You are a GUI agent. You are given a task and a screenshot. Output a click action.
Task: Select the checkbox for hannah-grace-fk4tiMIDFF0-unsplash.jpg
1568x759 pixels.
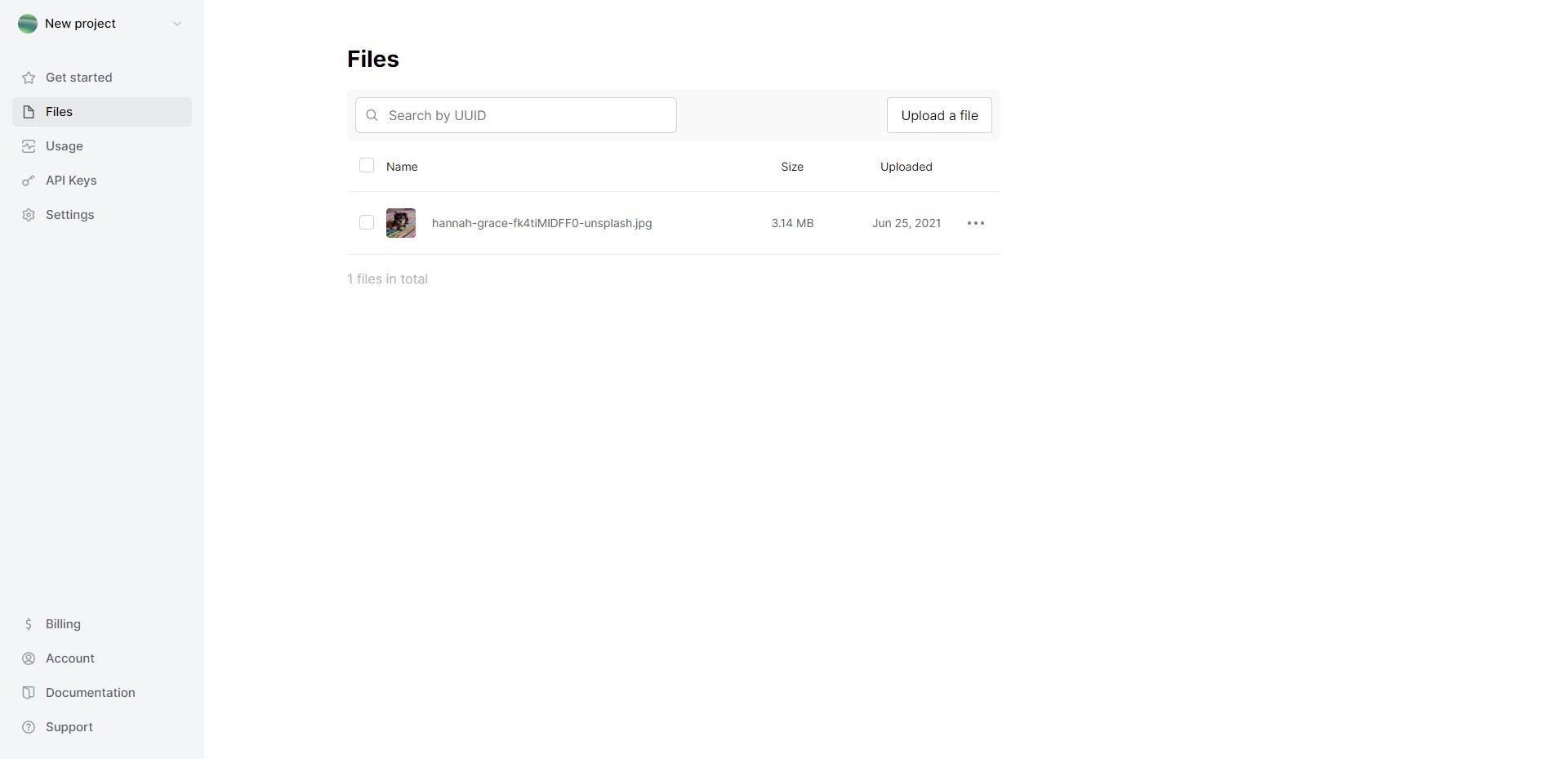[x=367, y=222]
